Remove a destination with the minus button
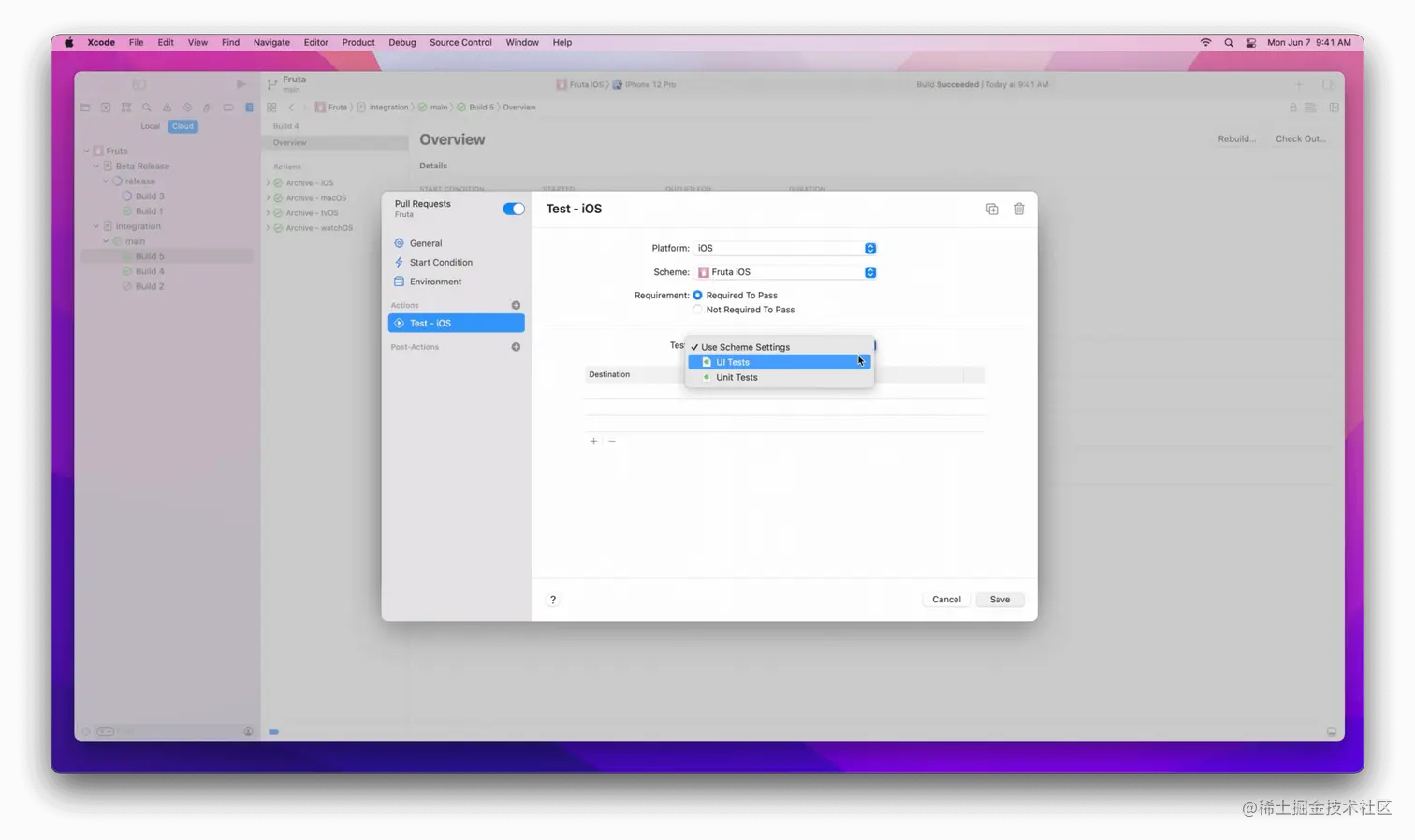 pyautogui.click(x=612, y=441)
